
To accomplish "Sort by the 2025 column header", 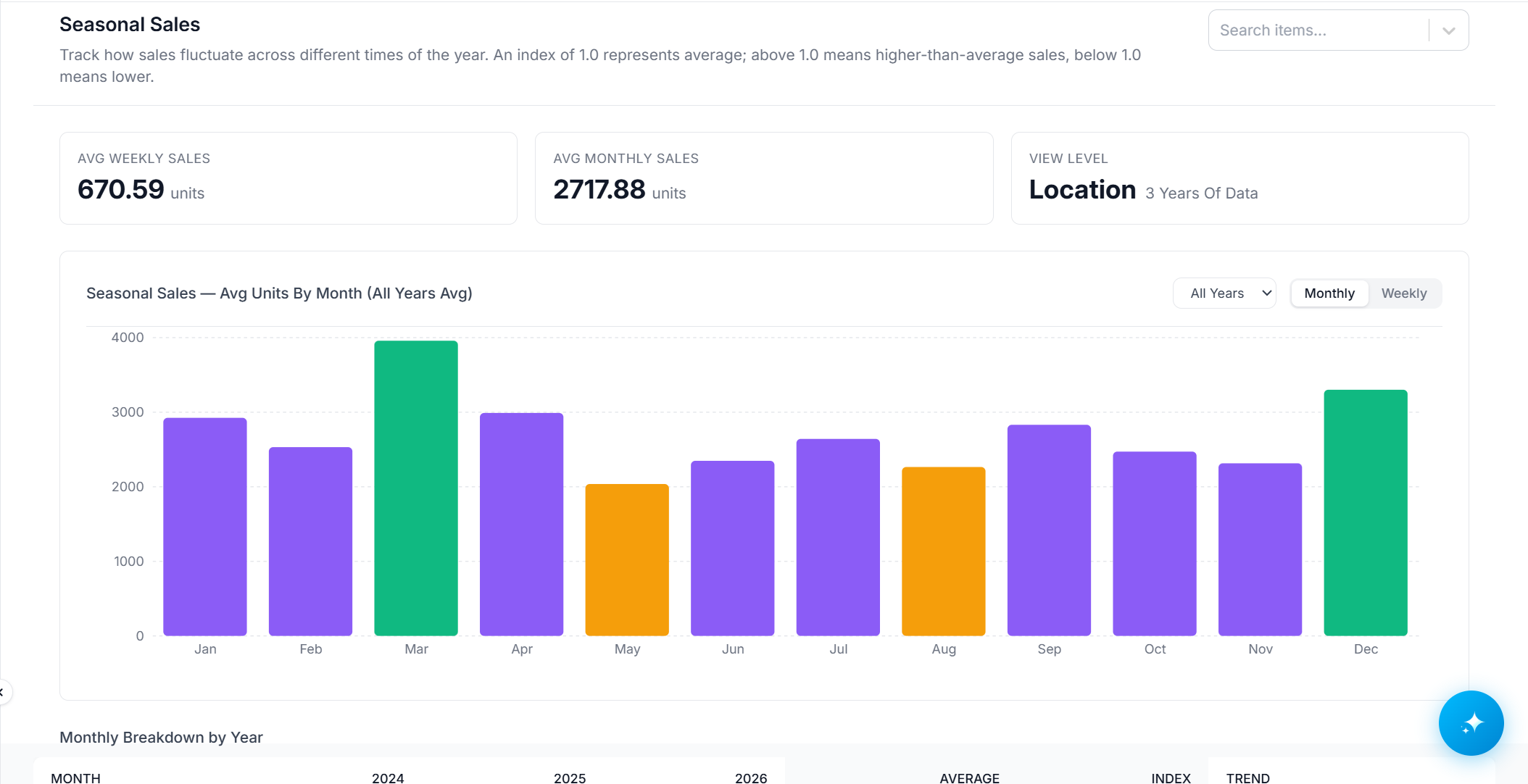I will pos(570,777).
